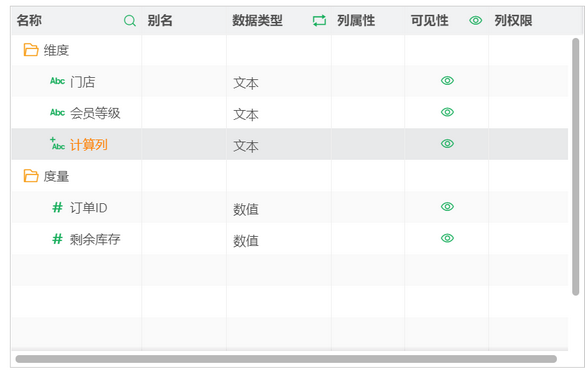
Task: Hide the 计算列 field via eye icon
Action: pyautogui.click(x=447, y=144)
